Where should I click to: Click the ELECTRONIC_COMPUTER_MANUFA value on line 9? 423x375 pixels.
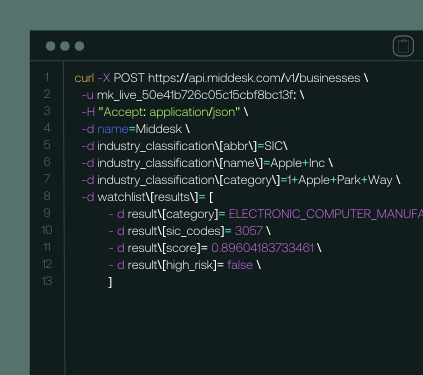(326, 214)
